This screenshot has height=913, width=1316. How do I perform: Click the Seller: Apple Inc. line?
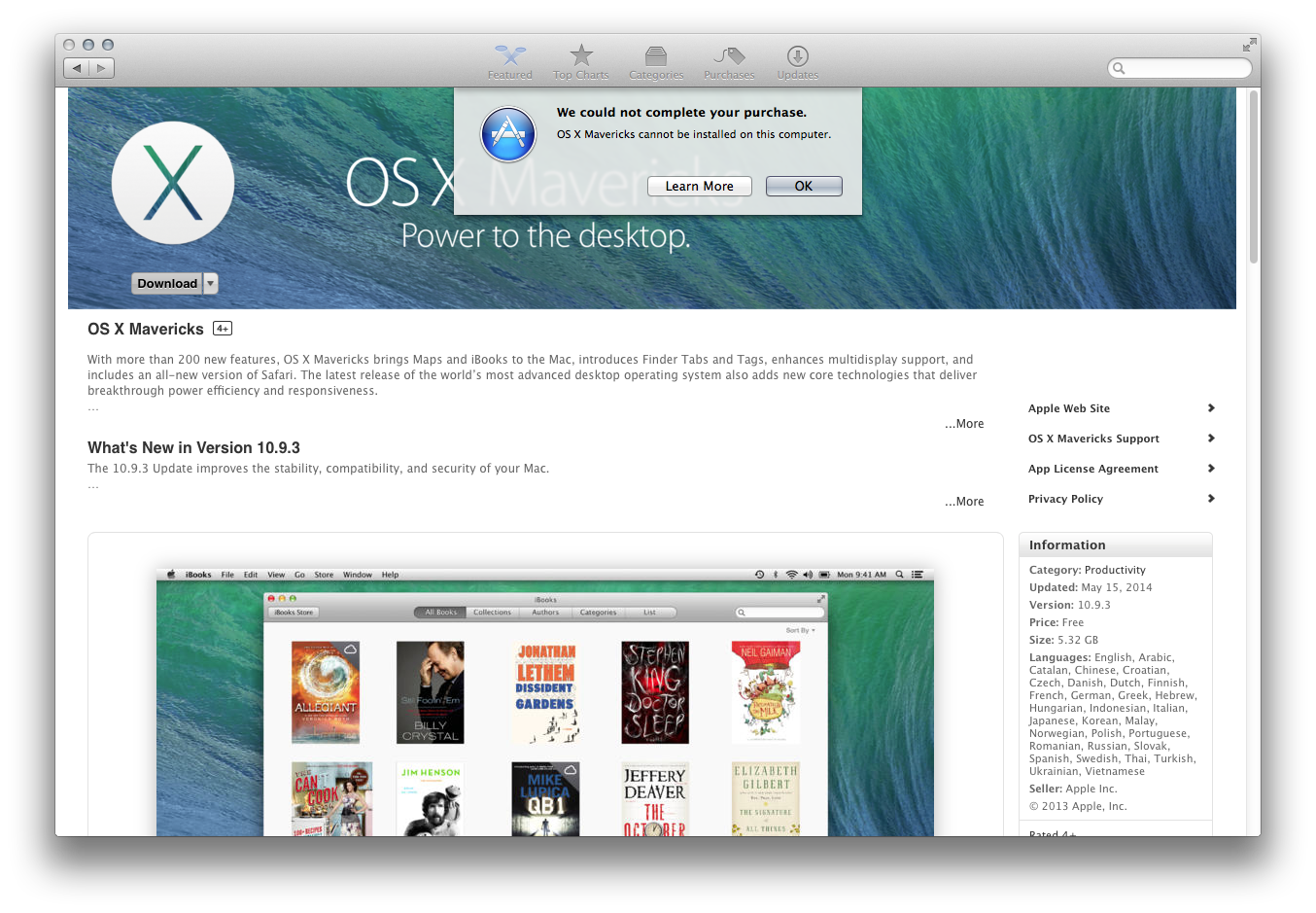[1073, 790]
